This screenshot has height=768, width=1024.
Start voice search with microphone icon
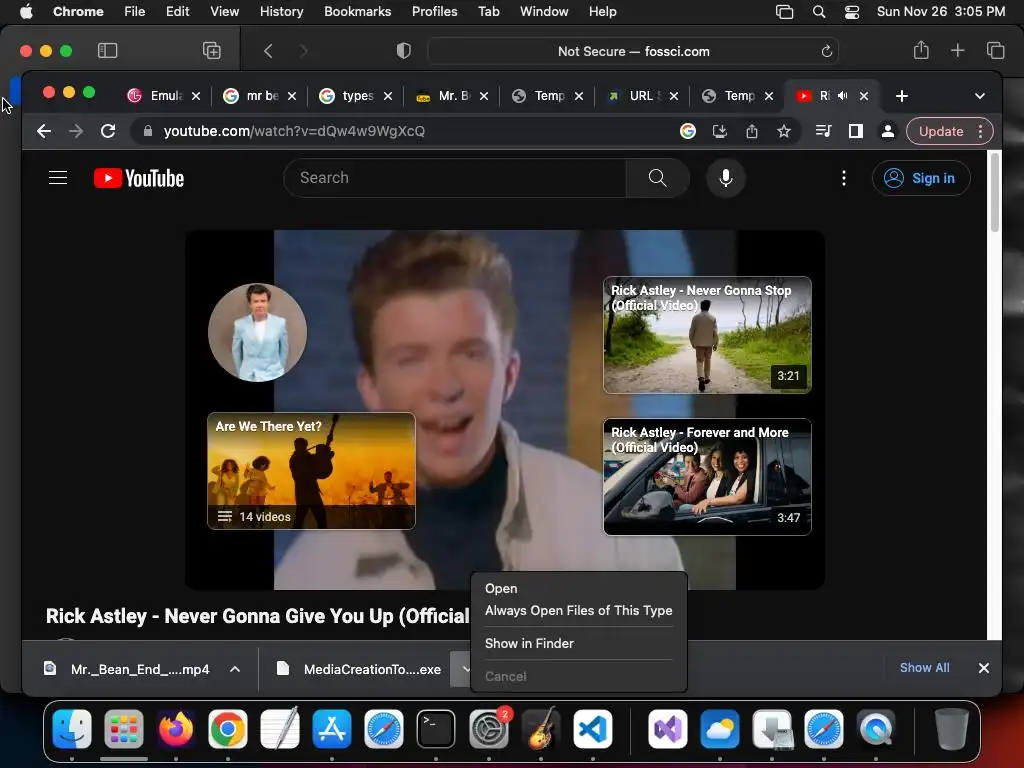pos(726,178)
